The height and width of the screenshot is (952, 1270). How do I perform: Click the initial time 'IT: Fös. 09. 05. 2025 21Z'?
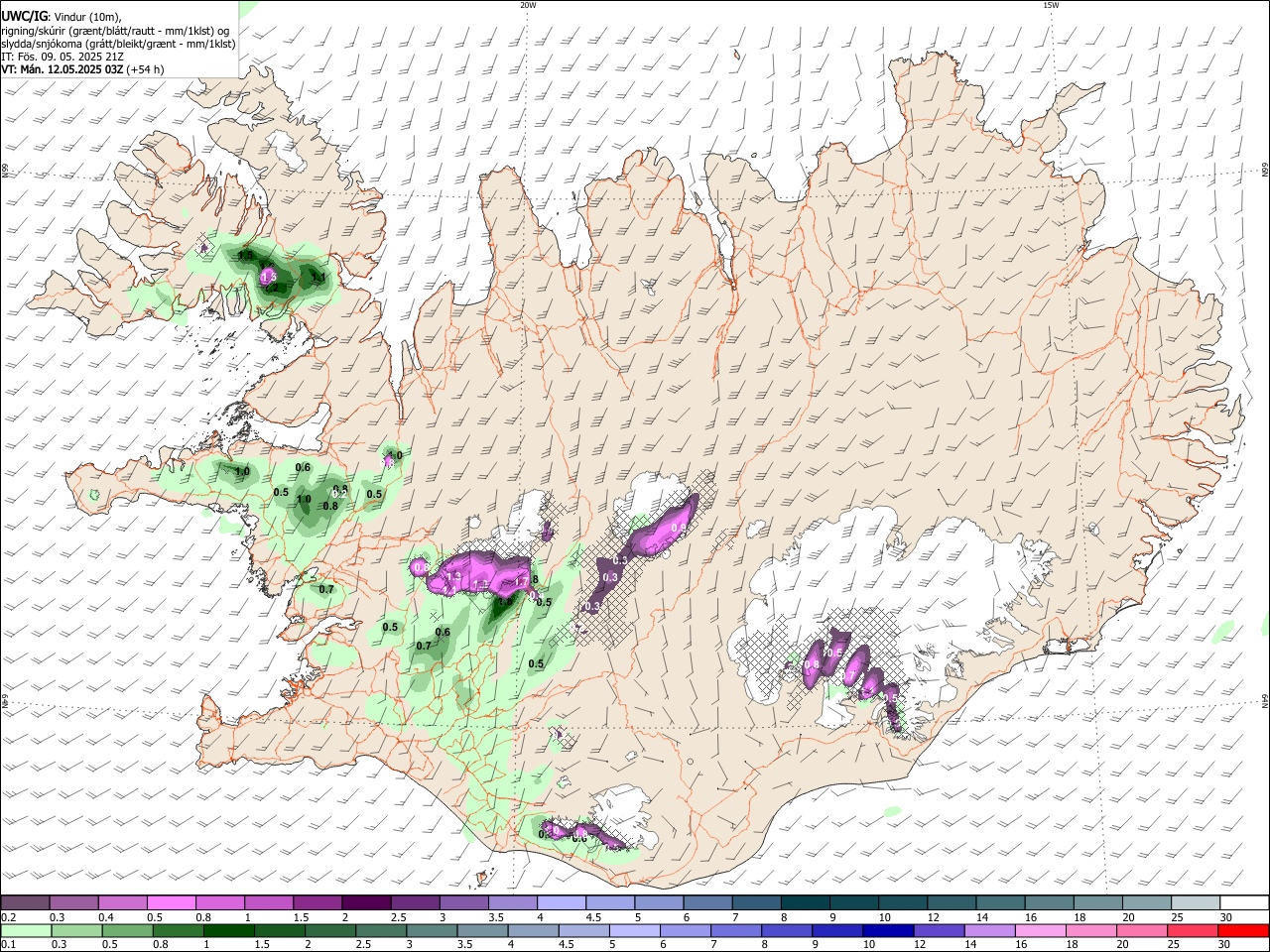(63, 57)
